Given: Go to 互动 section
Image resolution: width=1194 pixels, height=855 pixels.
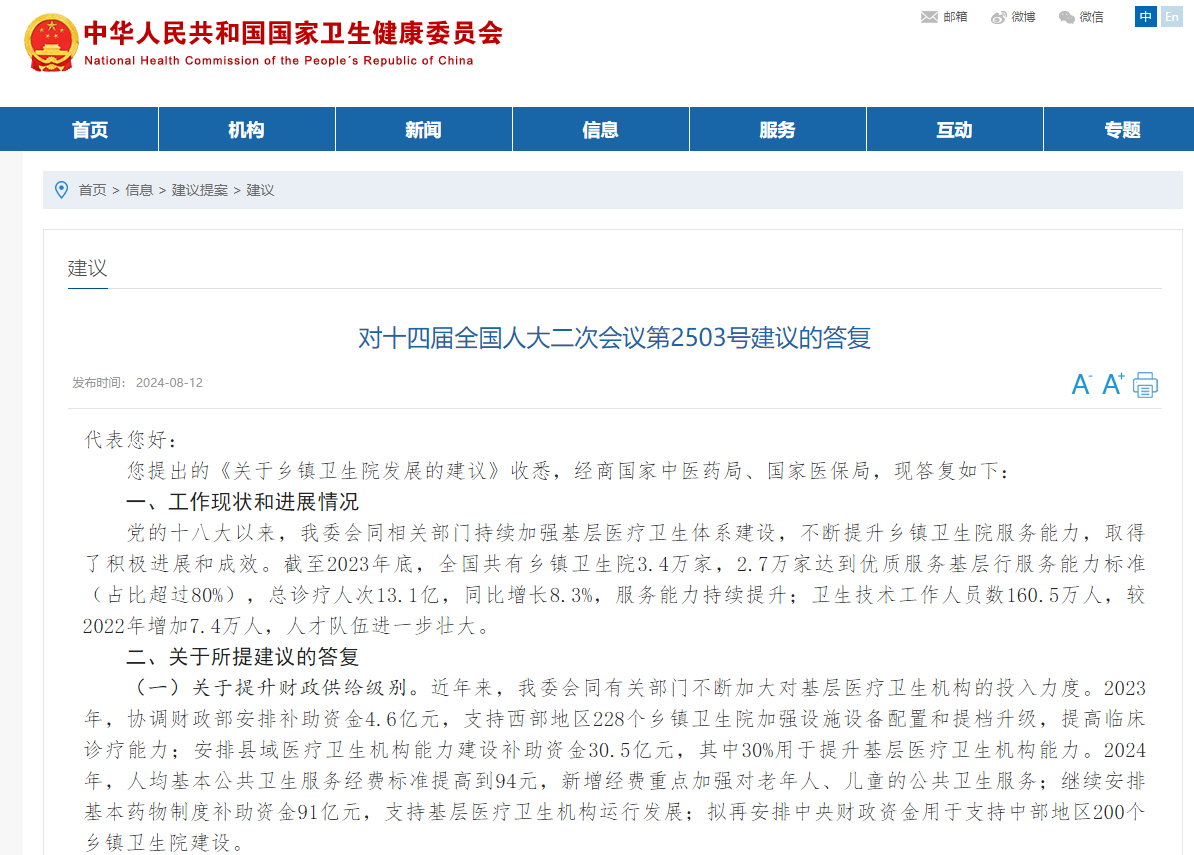Looking at the screenshot, I should point(954,130).
